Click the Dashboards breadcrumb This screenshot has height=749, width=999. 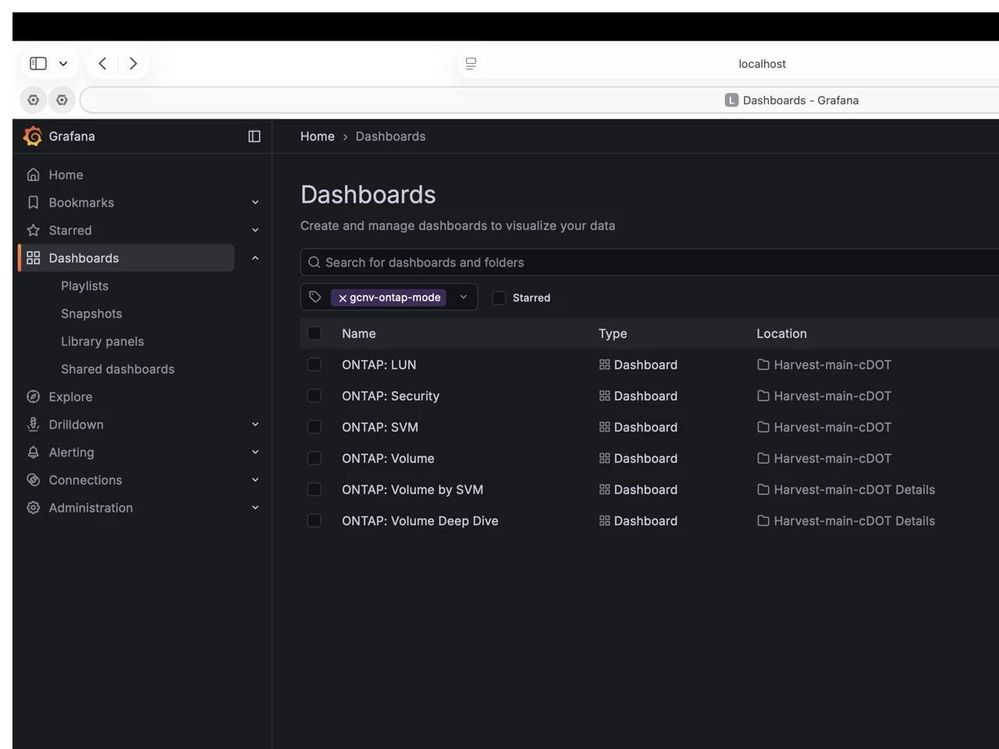[x=391, y=136]
